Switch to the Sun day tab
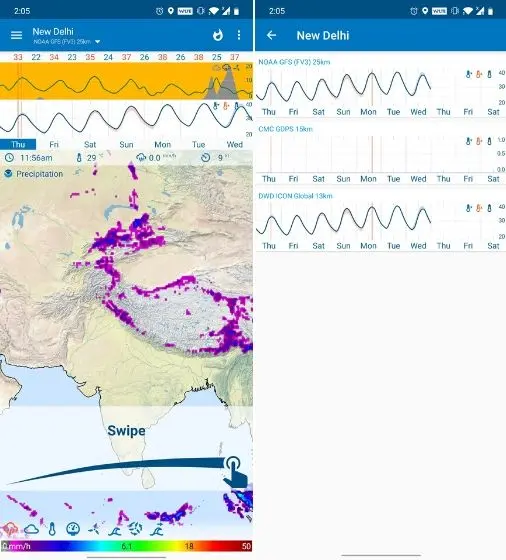The height and width of the screenshot is (560, 506). click(x=126, y=144)
